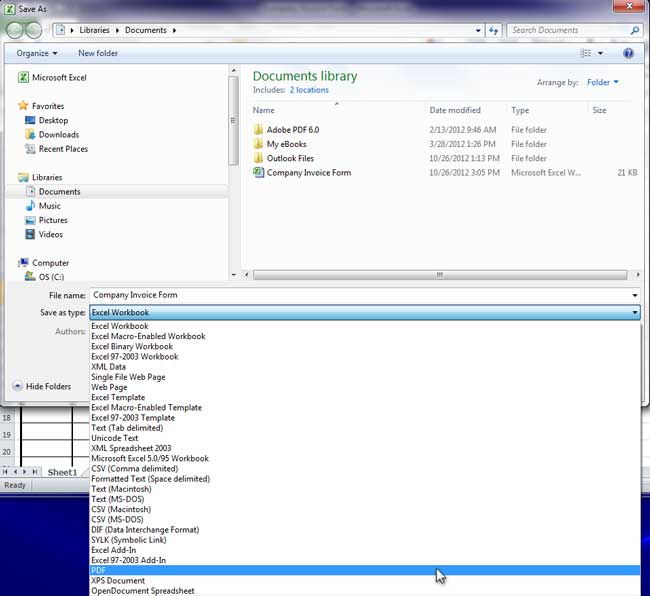The image size is (650, 596).
Task: Click the Back navigation arrow button
Action: pyautogui.click(x=15, y=30)
